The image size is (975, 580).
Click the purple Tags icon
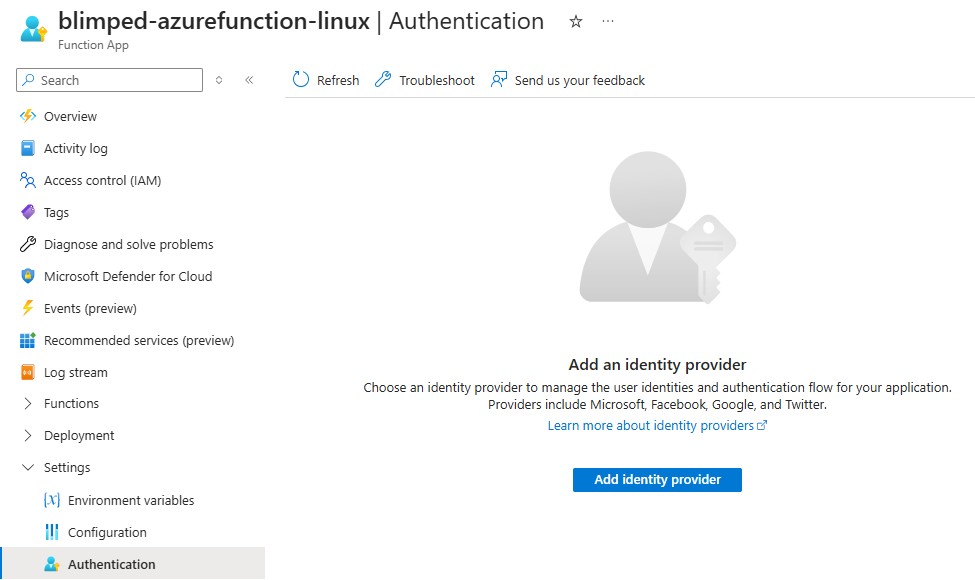tap(28, 212)
